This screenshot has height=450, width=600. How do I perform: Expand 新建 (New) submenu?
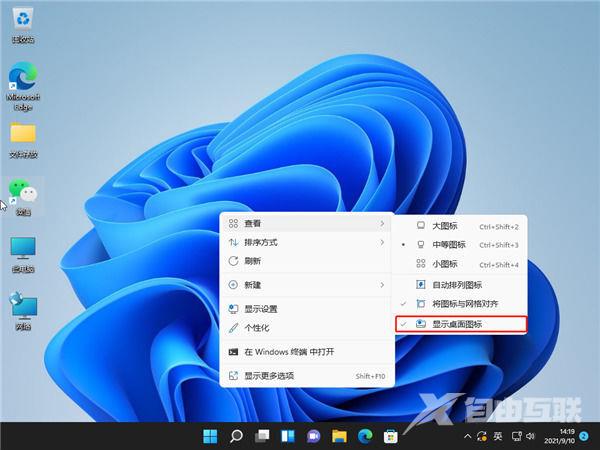coord(307,285)
